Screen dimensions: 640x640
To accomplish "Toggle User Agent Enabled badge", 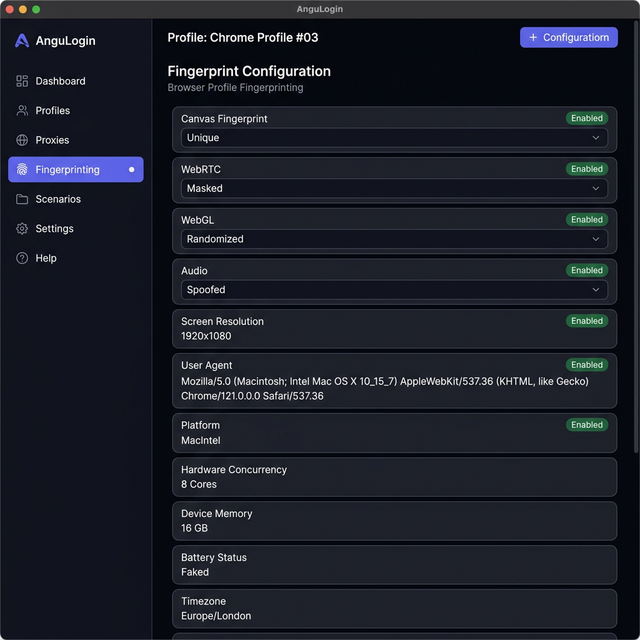I will (587, 365).
